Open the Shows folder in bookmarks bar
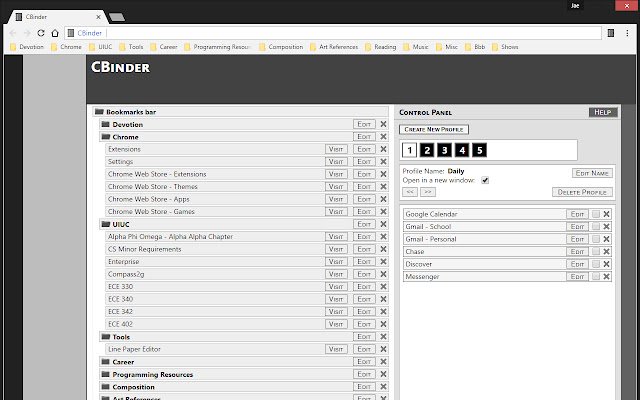640x400 pixels. pyautogui.click(x=505, y=47)
